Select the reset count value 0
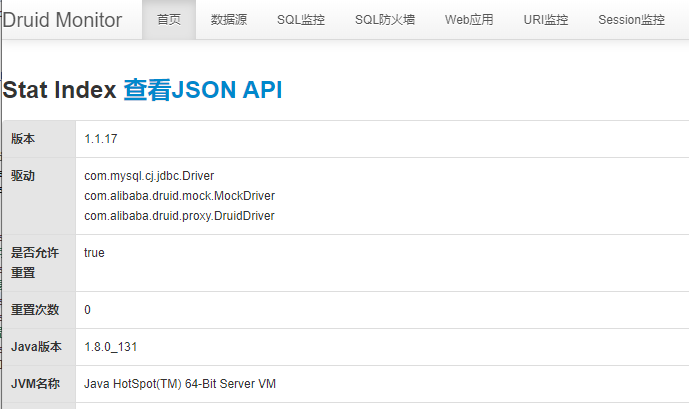The height and width of the screenshot is (409, 689). [87, 310]
